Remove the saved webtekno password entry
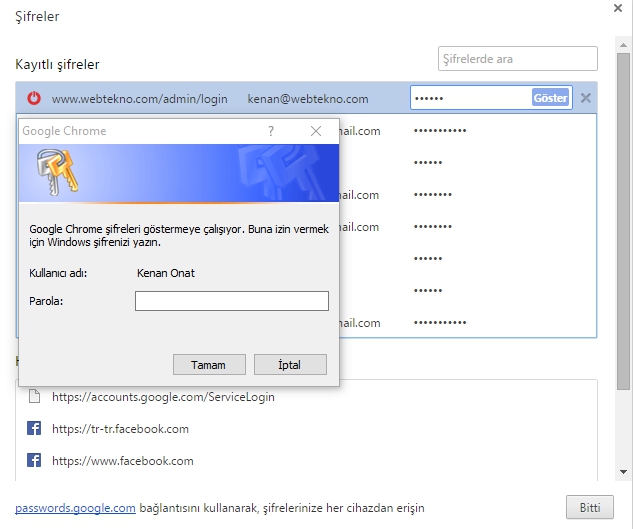This screenshot has width=633, height=529. (x=586, y=98)
